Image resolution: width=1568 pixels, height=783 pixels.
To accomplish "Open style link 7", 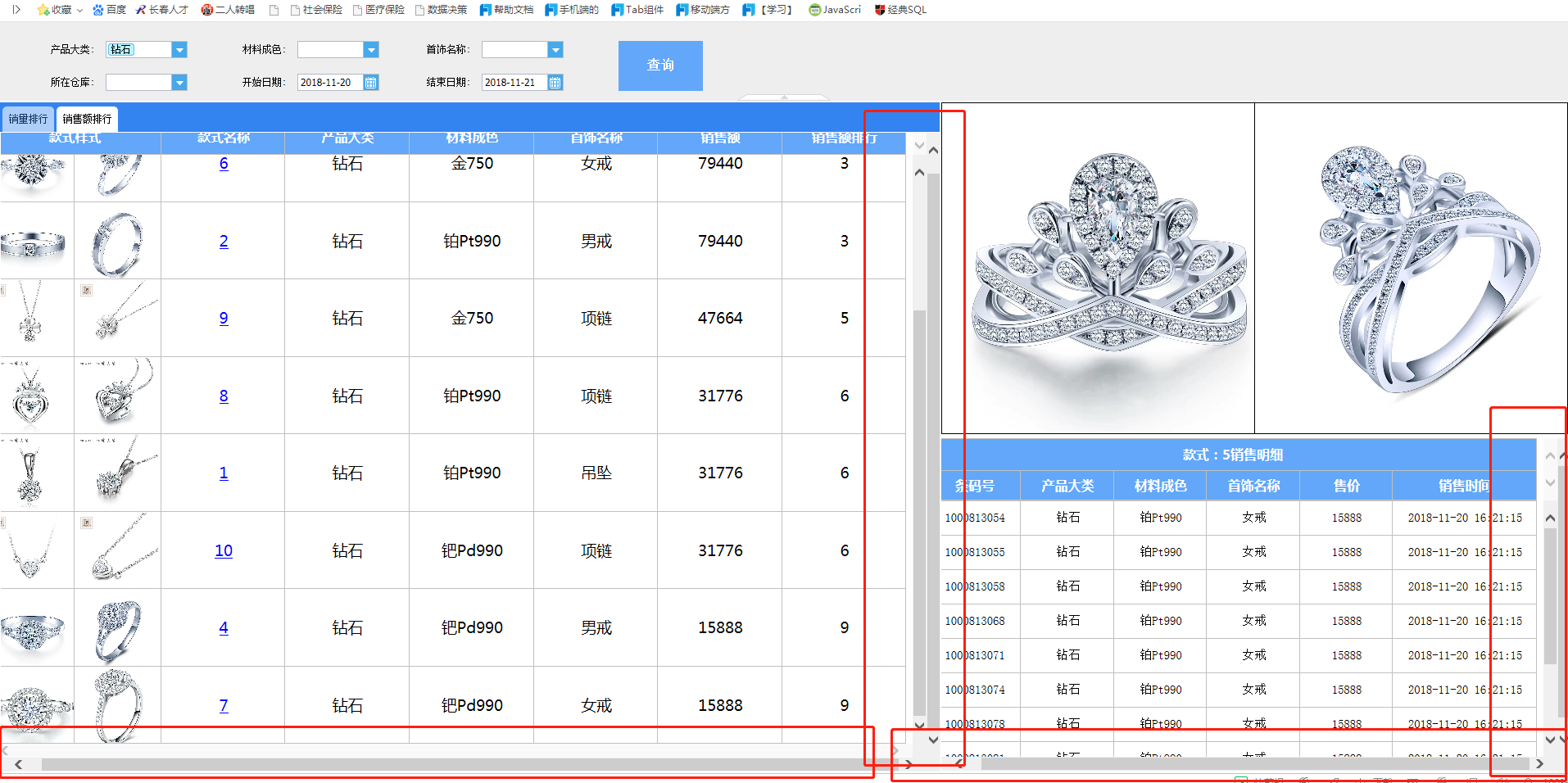I will click(x=224, y=705).
